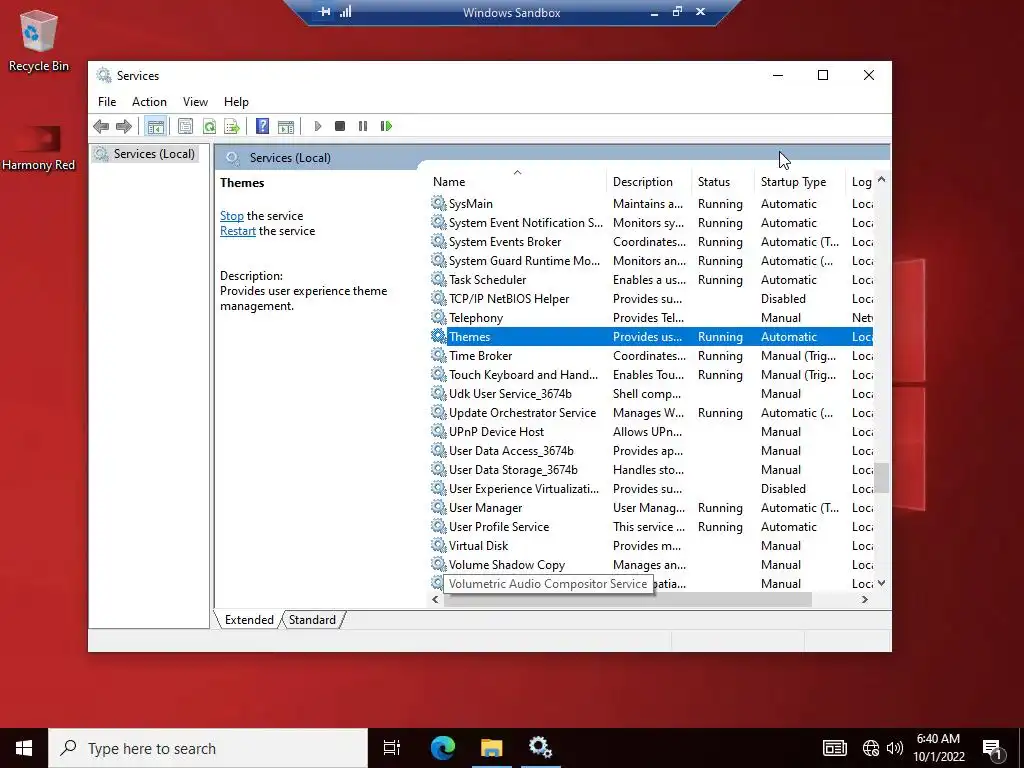The image size is (1024, 768).
Task: Click the Refresh toolbar icon
Action: tap(209, 126)
